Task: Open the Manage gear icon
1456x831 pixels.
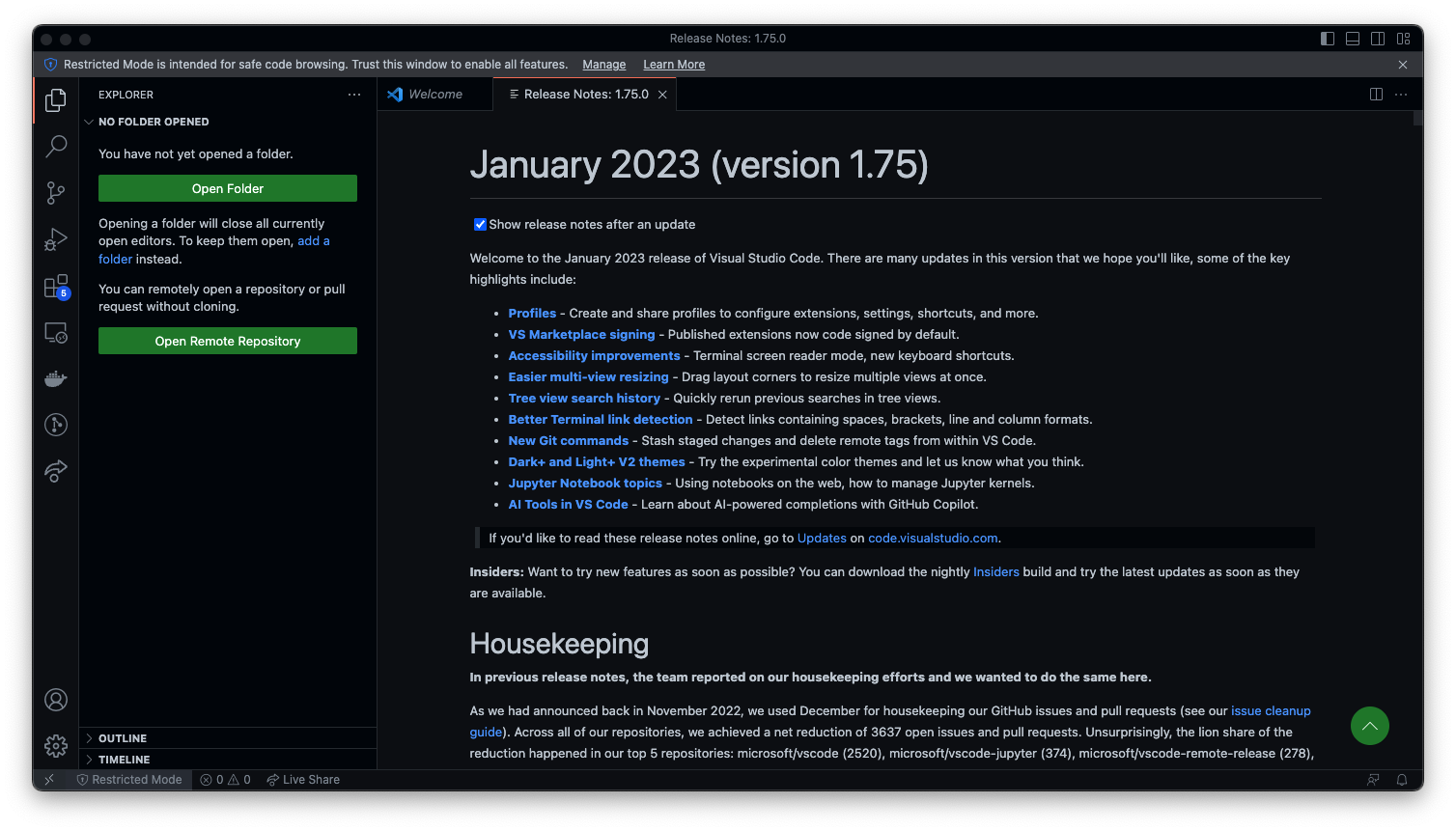Action: (x=56, y=745)
